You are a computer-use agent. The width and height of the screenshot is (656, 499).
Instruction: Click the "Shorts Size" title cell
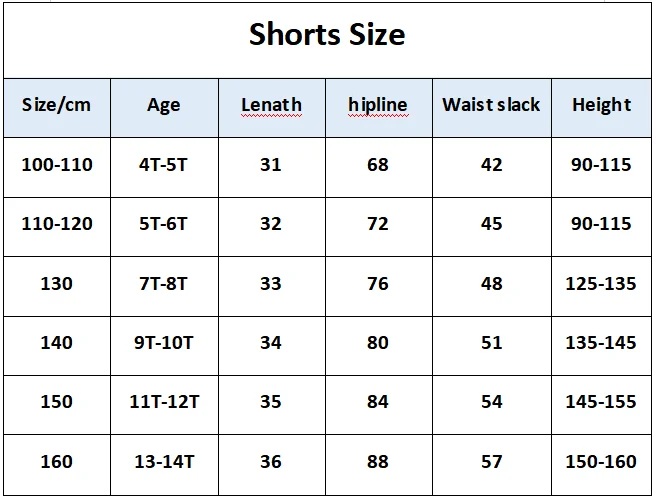click(x=327, y=36)
